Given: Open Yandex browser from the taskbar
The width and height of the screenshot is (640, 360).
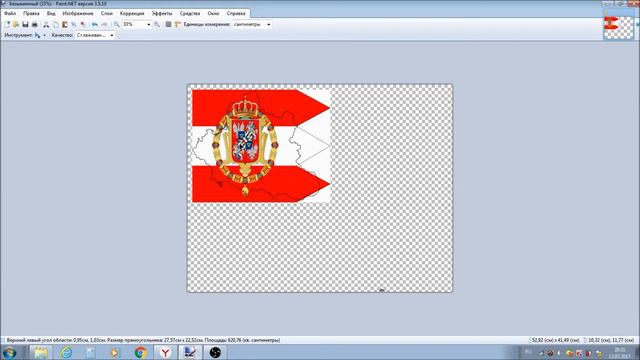Looking at the screenshot, I should point(165,353).
